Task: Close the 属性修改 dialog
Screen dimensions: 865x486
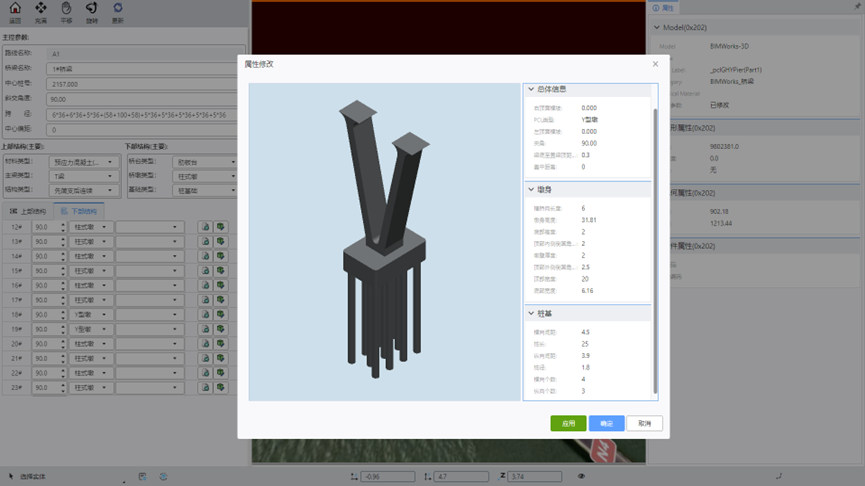Action: 655,64
